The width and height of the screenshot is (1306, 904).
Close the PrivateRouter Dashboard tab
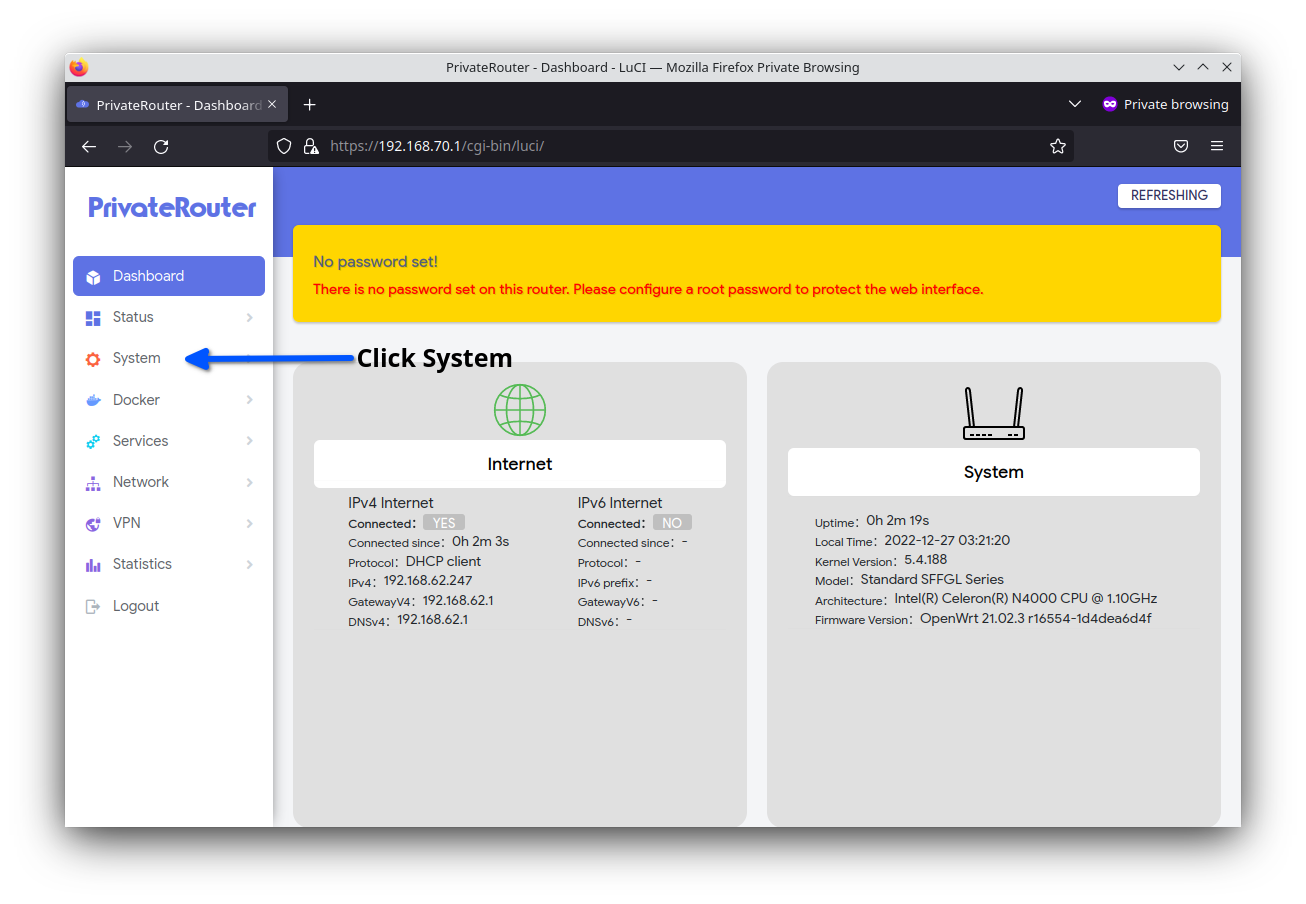point(272,104)
